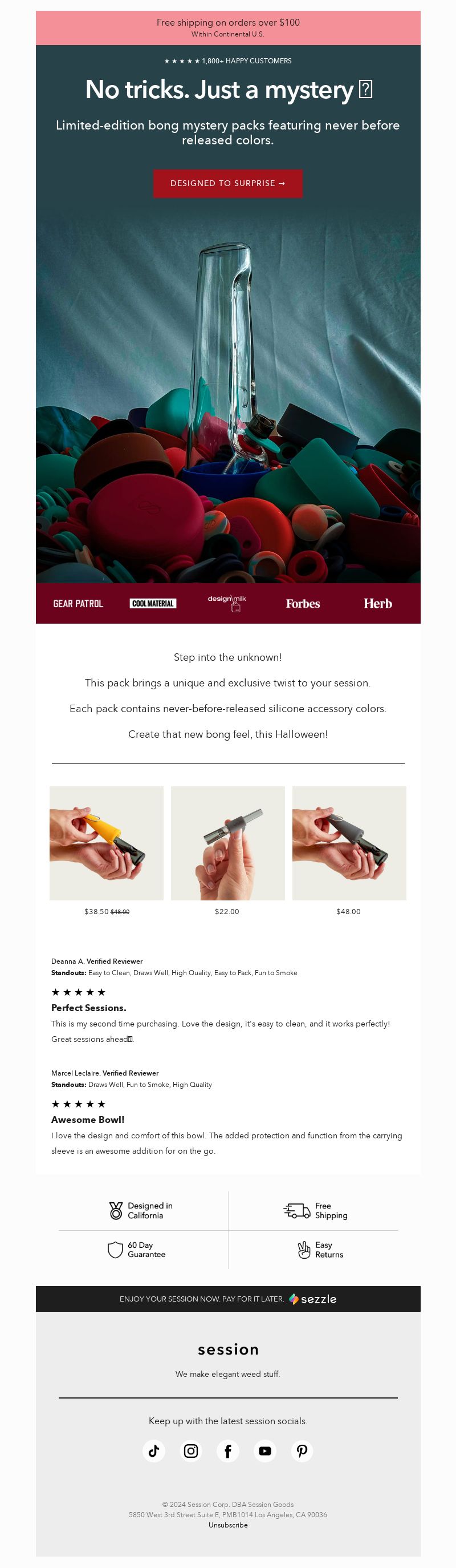Click the Herb press logo
Viewport: 456px width, 1568px height.
tap(377, 603)
